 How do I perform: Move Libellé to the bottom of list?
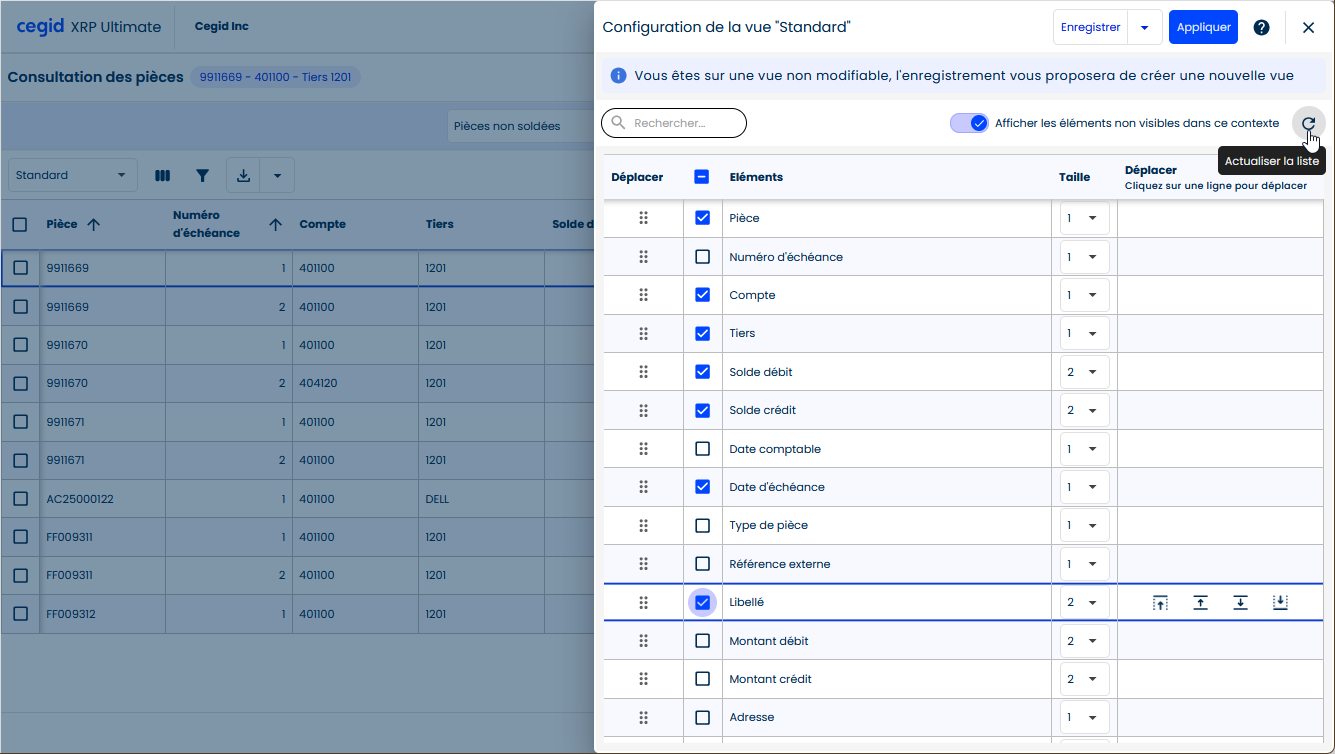pos(1280,603)
